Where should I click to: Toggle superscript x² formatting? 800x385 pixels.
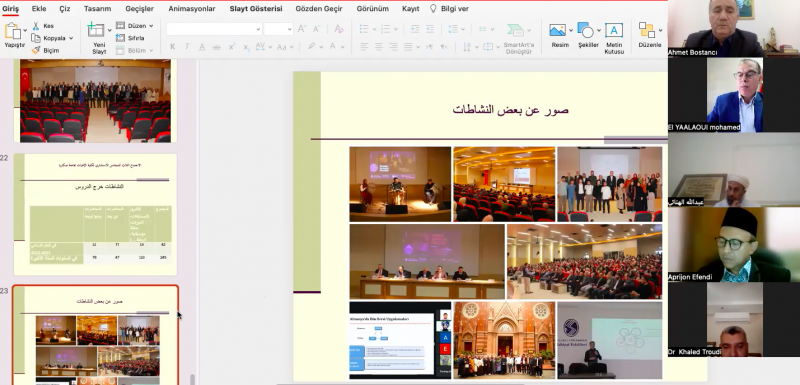[x=232, y=46]
